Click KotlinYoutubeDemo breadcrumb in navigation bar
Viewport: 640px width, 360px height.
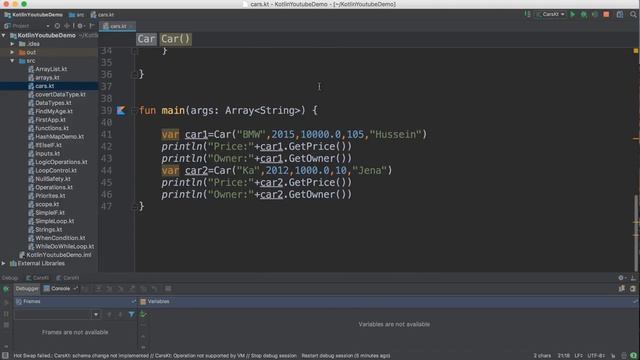(33, 15)
